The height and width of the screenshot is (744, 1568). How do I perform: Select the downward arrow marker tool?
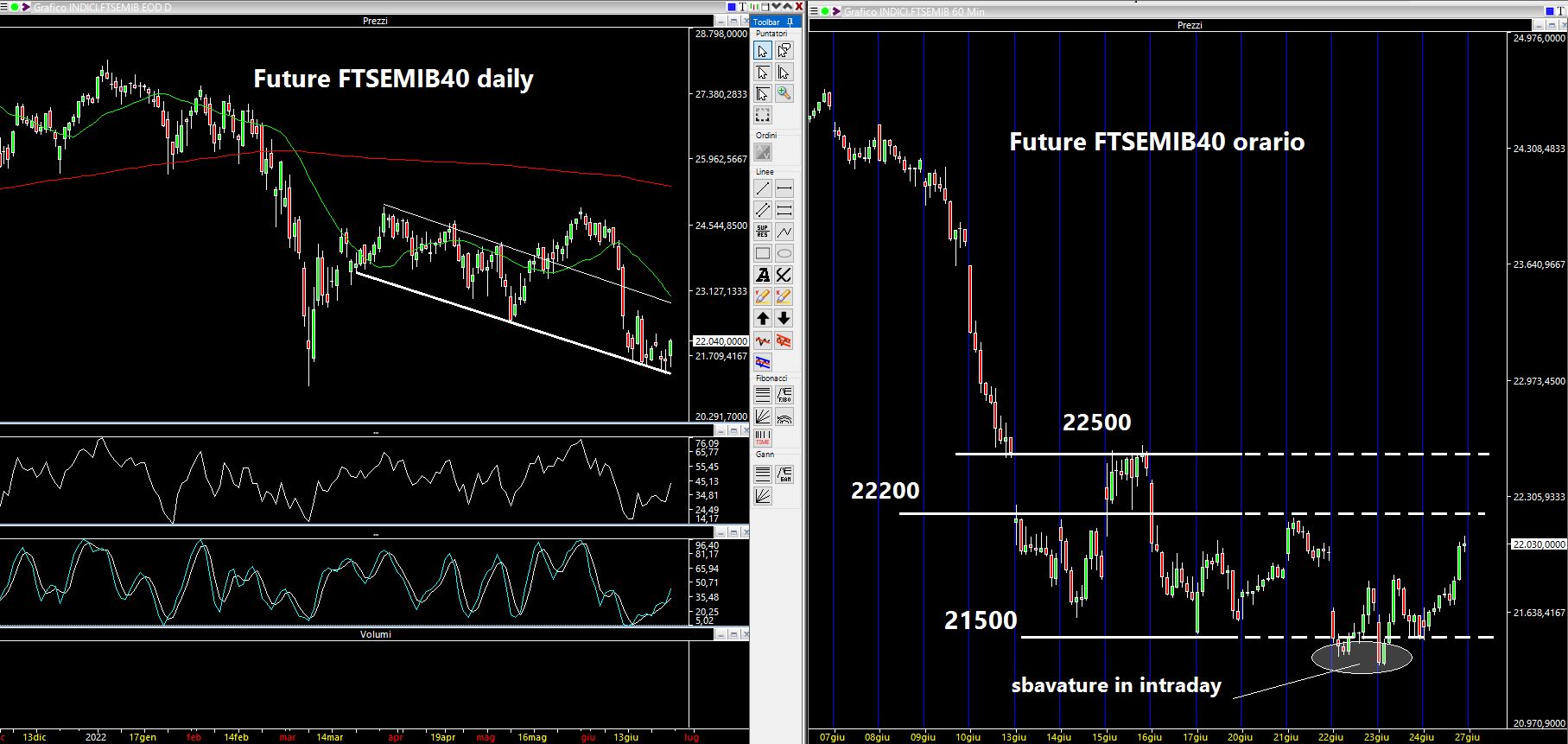coord(784,319)
